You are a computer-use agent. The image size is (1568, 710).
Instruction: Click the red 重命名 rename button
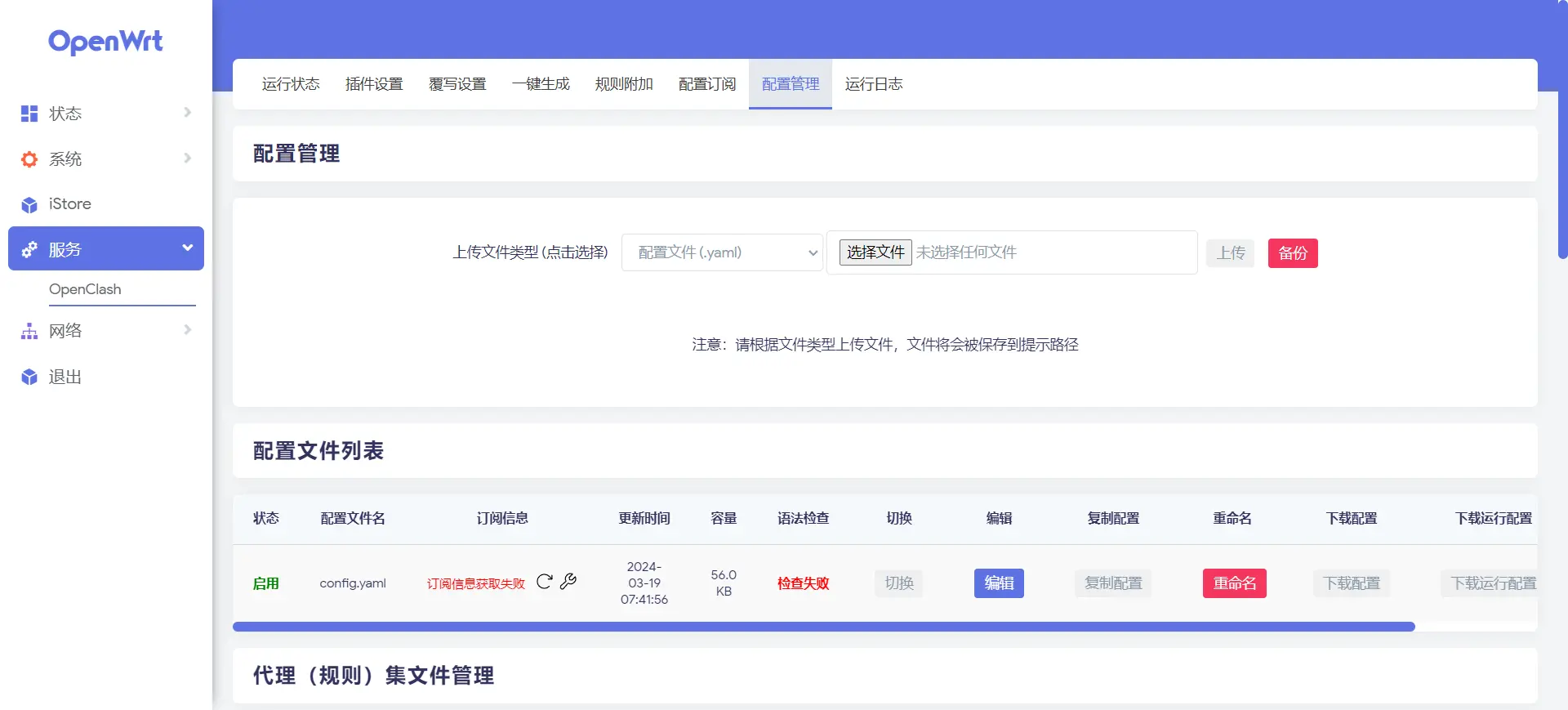tap(1234, 583)
